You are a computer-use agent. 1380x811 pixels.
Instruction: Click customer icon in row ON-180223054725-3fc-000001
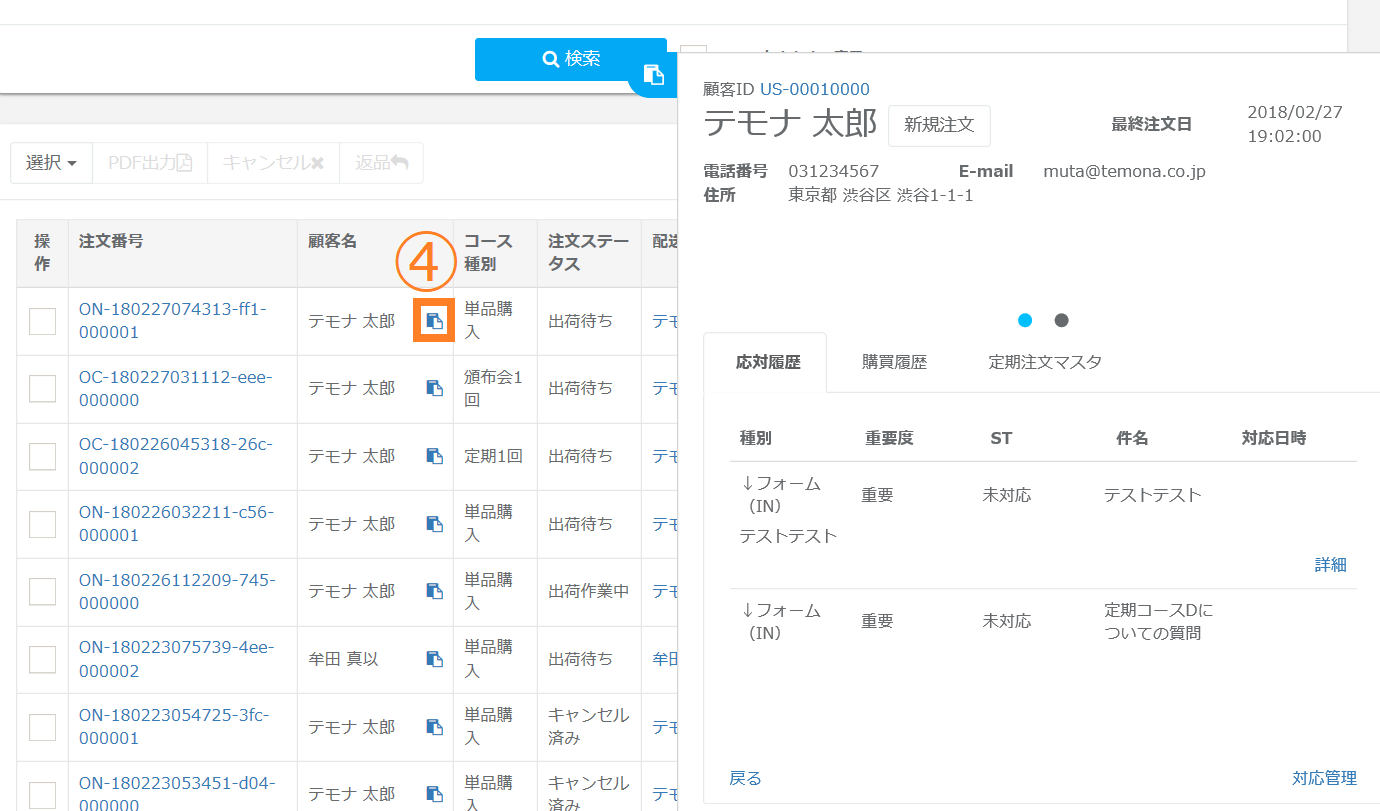click(434, 727)
